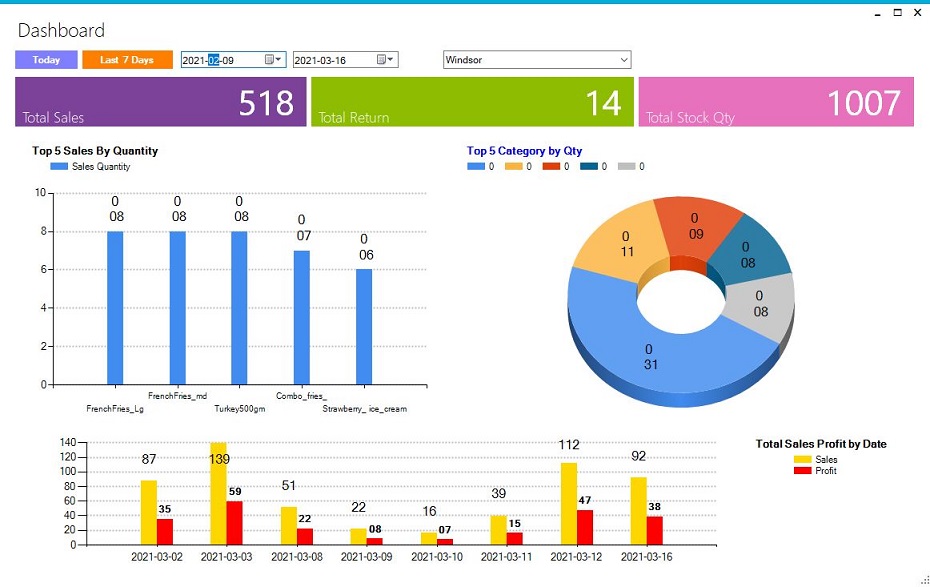
Task: Click the Today filter button
Action: 45,59
